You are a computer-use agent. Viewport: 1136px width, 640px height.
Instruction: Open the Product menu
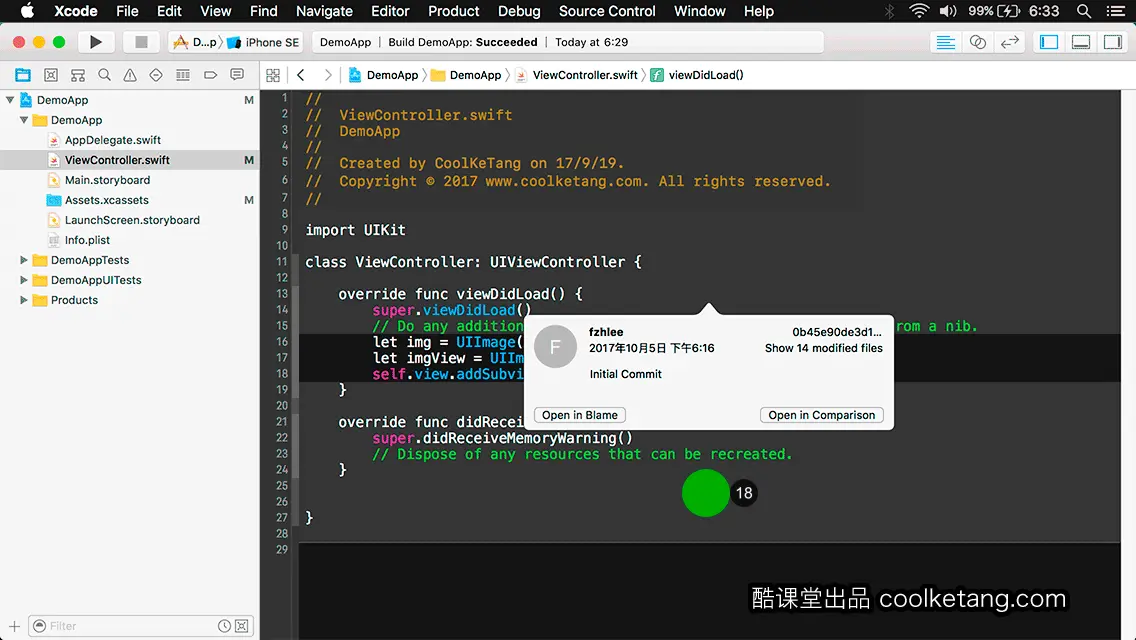click(x=454, y=11)
